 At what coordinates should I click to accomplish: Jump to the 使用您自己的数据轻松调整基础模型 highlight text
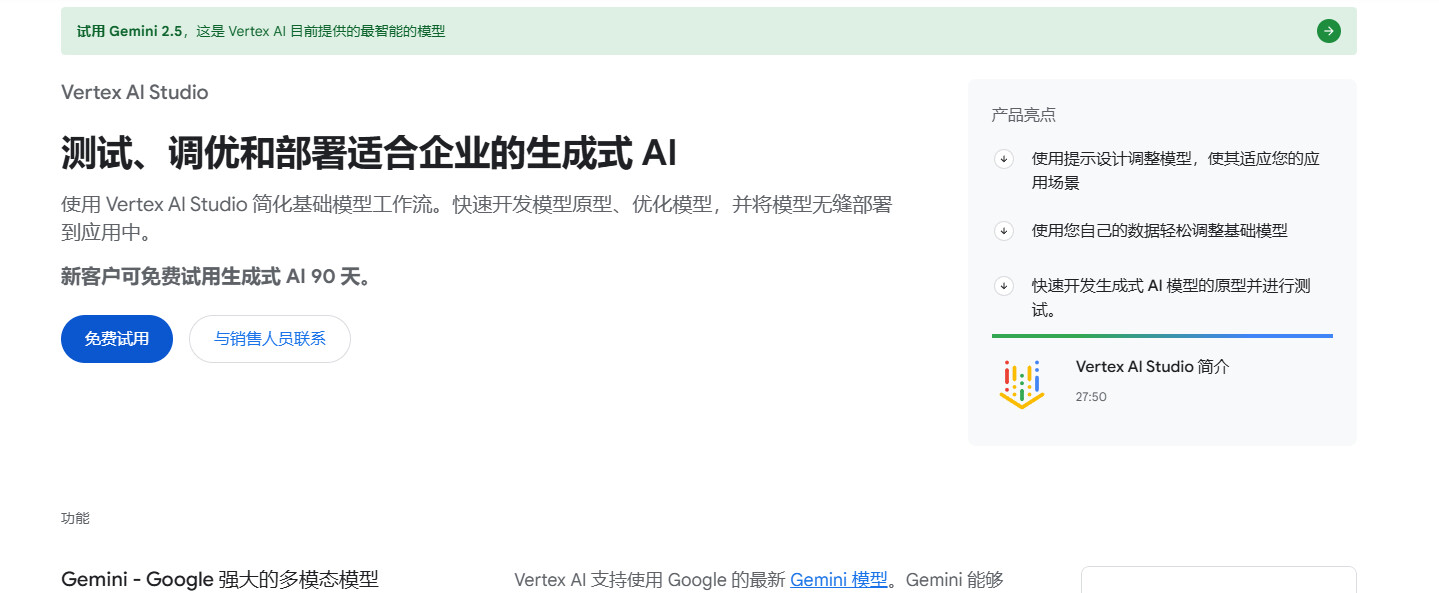pyautogui.click(x=1159, y=231)
